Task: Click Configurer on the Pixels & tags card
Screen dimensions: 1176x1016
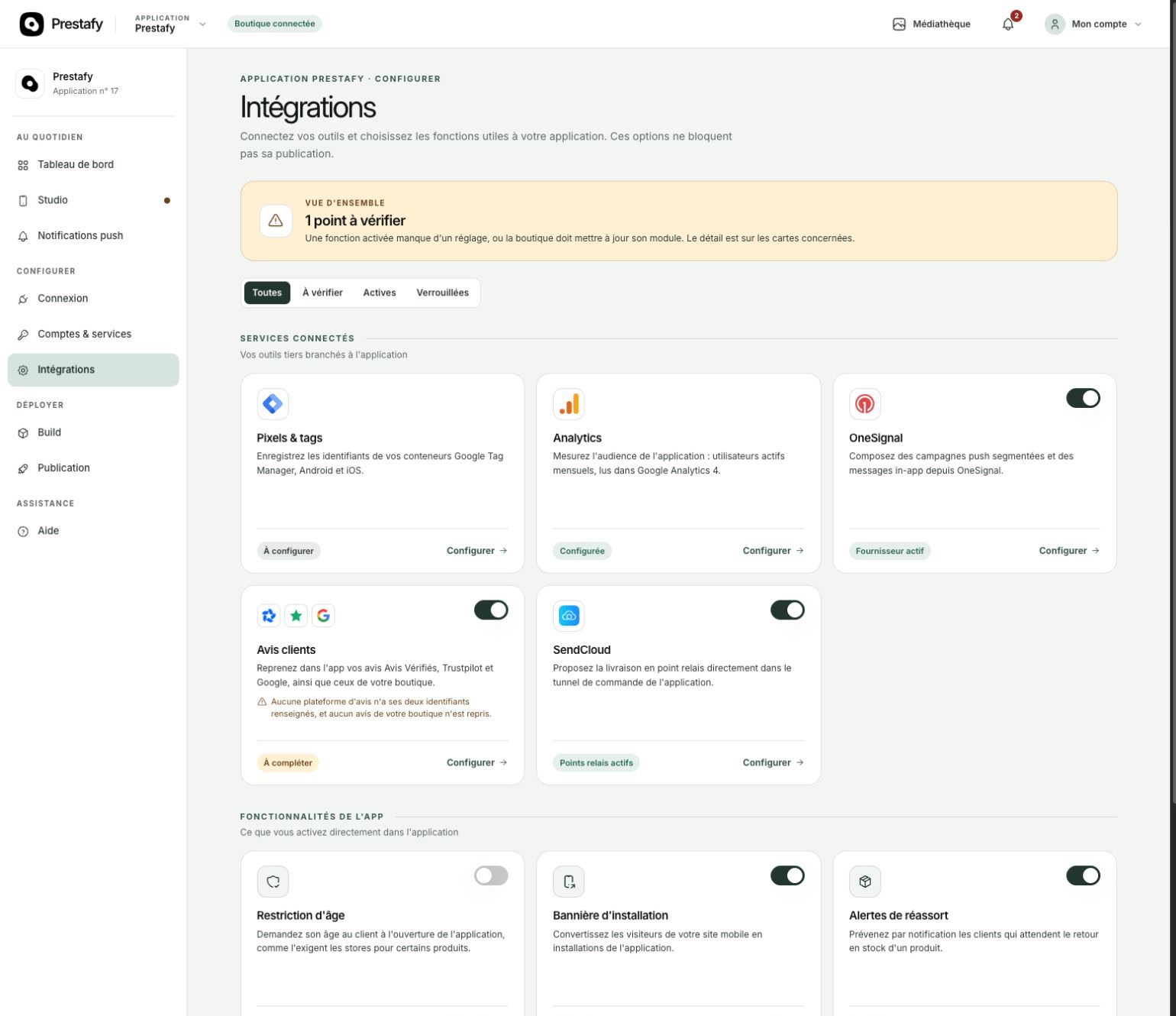Action: (x=477, y=551)
